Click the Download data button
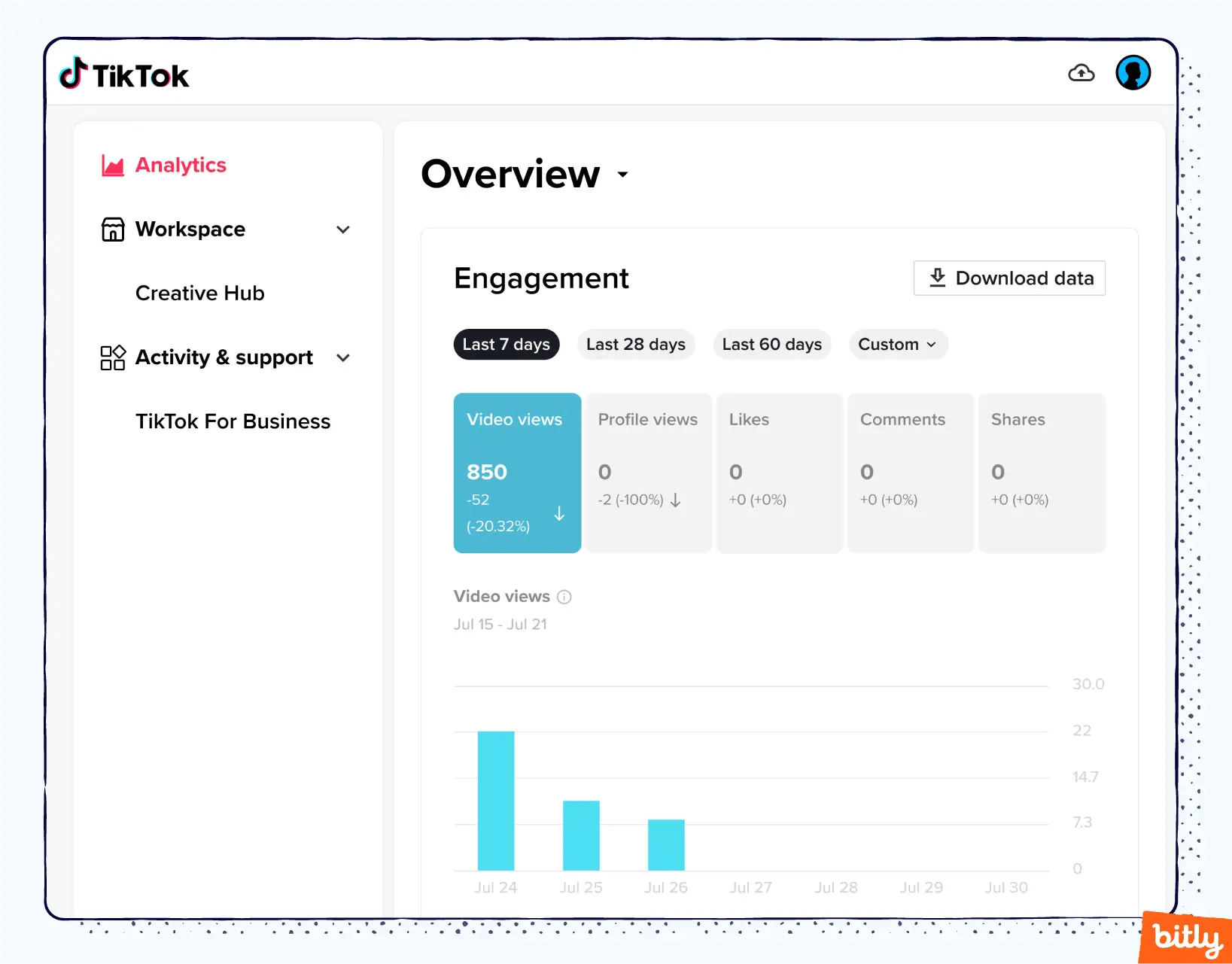Screen dimensions: 1232x964 click(1009, 278)
